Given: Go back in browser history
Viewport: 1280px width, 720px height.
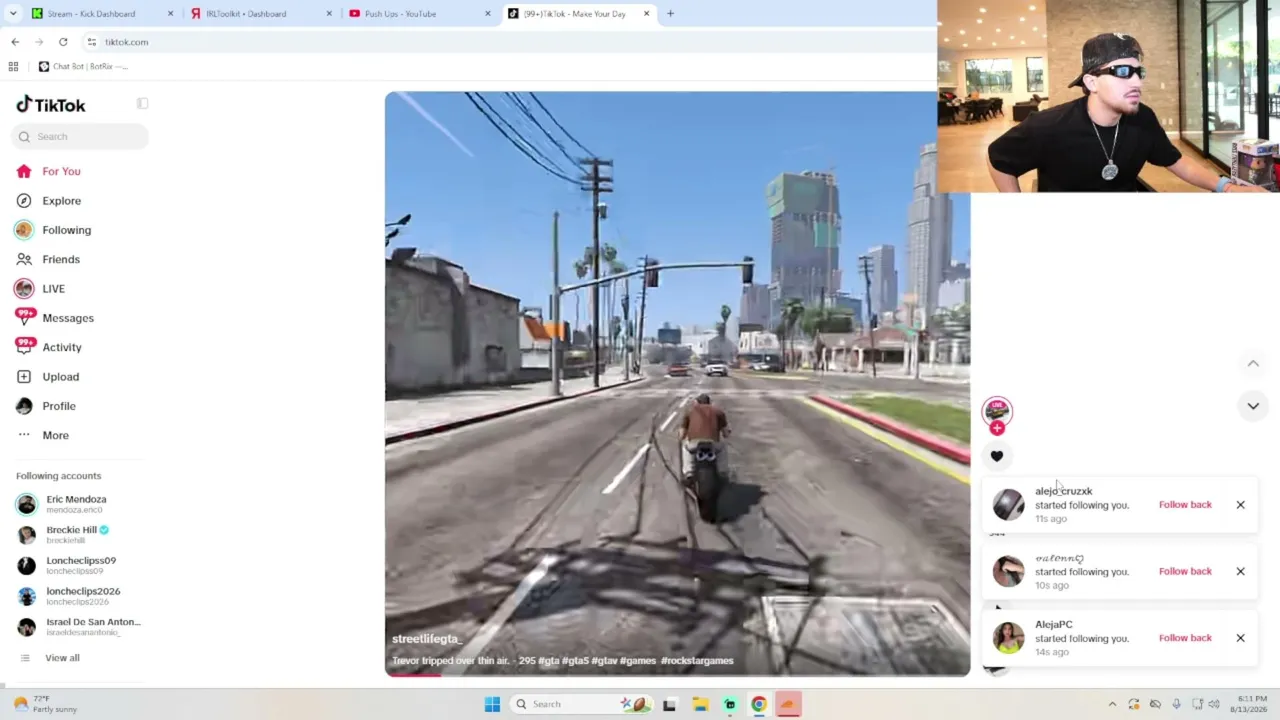Looking at the screenshot, I should tap(15, 42).
